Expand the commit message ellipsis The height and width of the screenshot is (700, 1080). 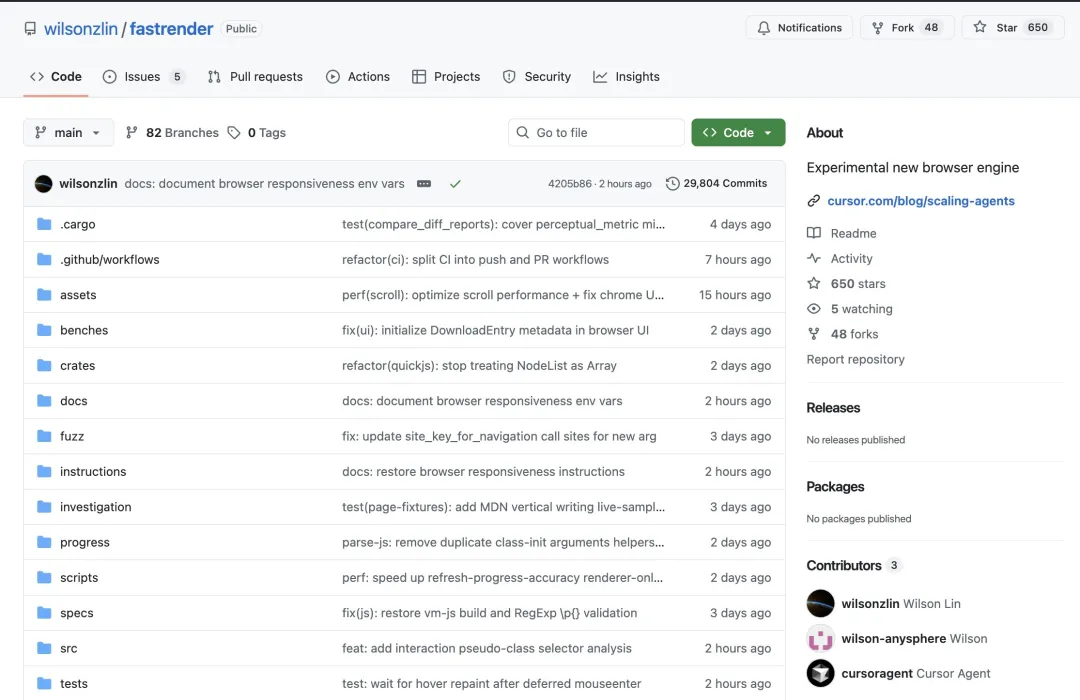coord(424,184)
